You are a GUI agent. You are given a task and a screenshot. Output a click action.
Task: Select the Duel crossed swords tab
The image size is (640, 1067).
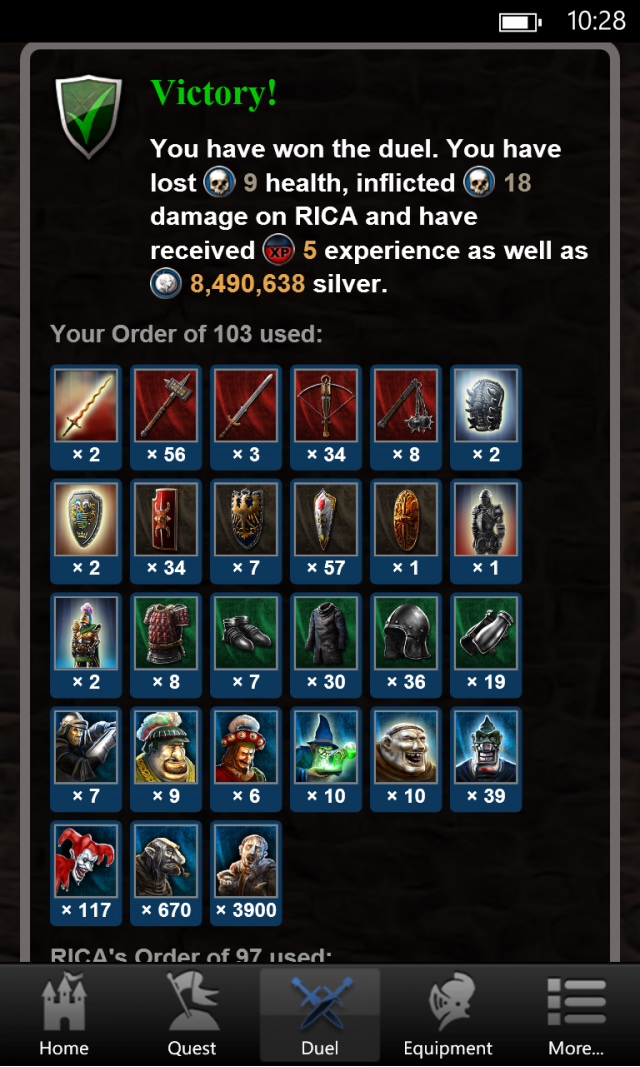[320, 1014]
